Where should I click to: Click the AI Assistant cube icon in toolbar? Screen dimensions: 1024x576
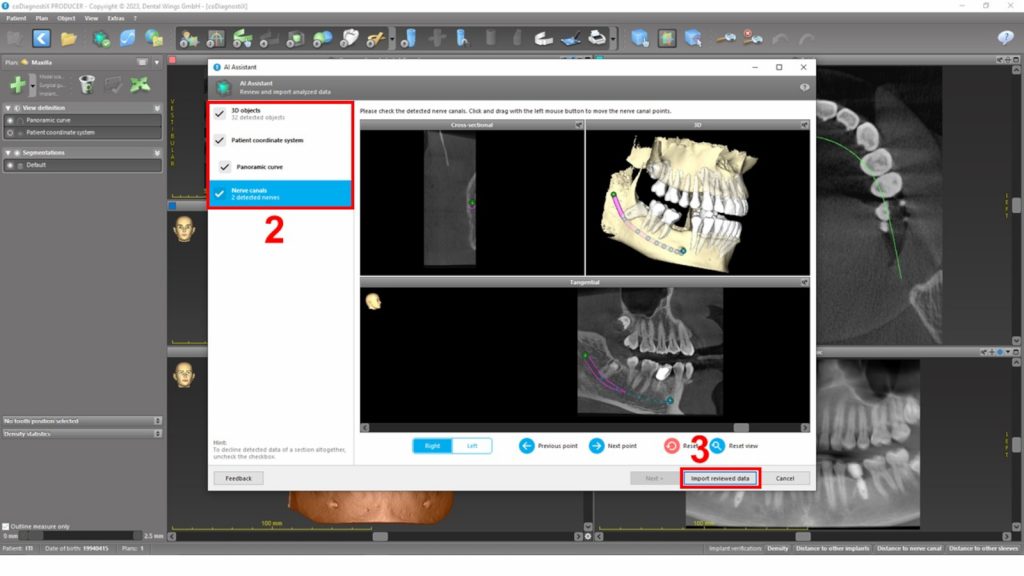point(101,39)
